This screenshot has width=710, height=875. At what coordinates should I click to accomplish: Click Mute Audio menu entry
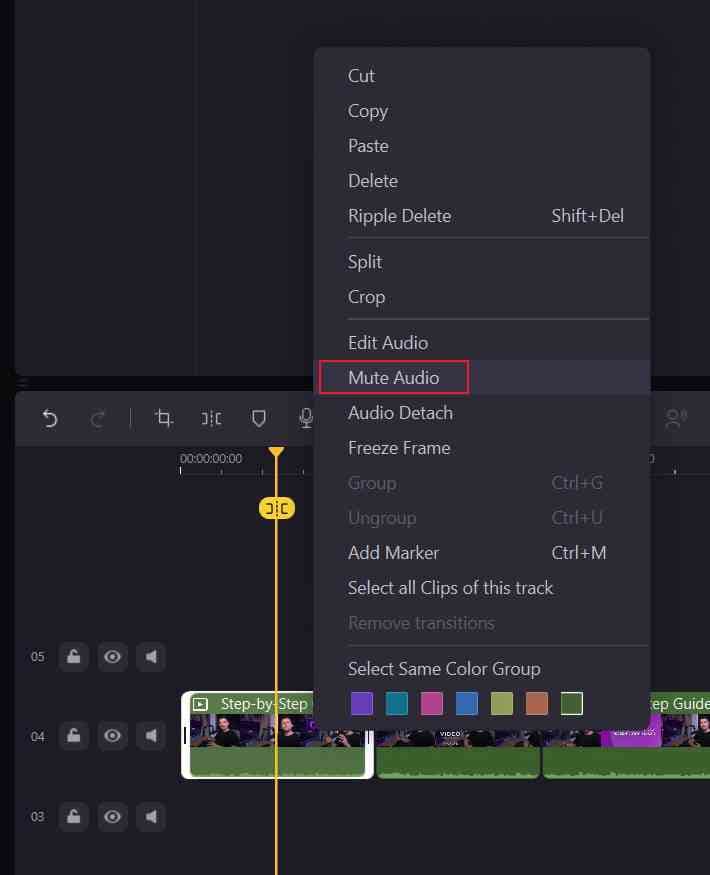(482, 378)
